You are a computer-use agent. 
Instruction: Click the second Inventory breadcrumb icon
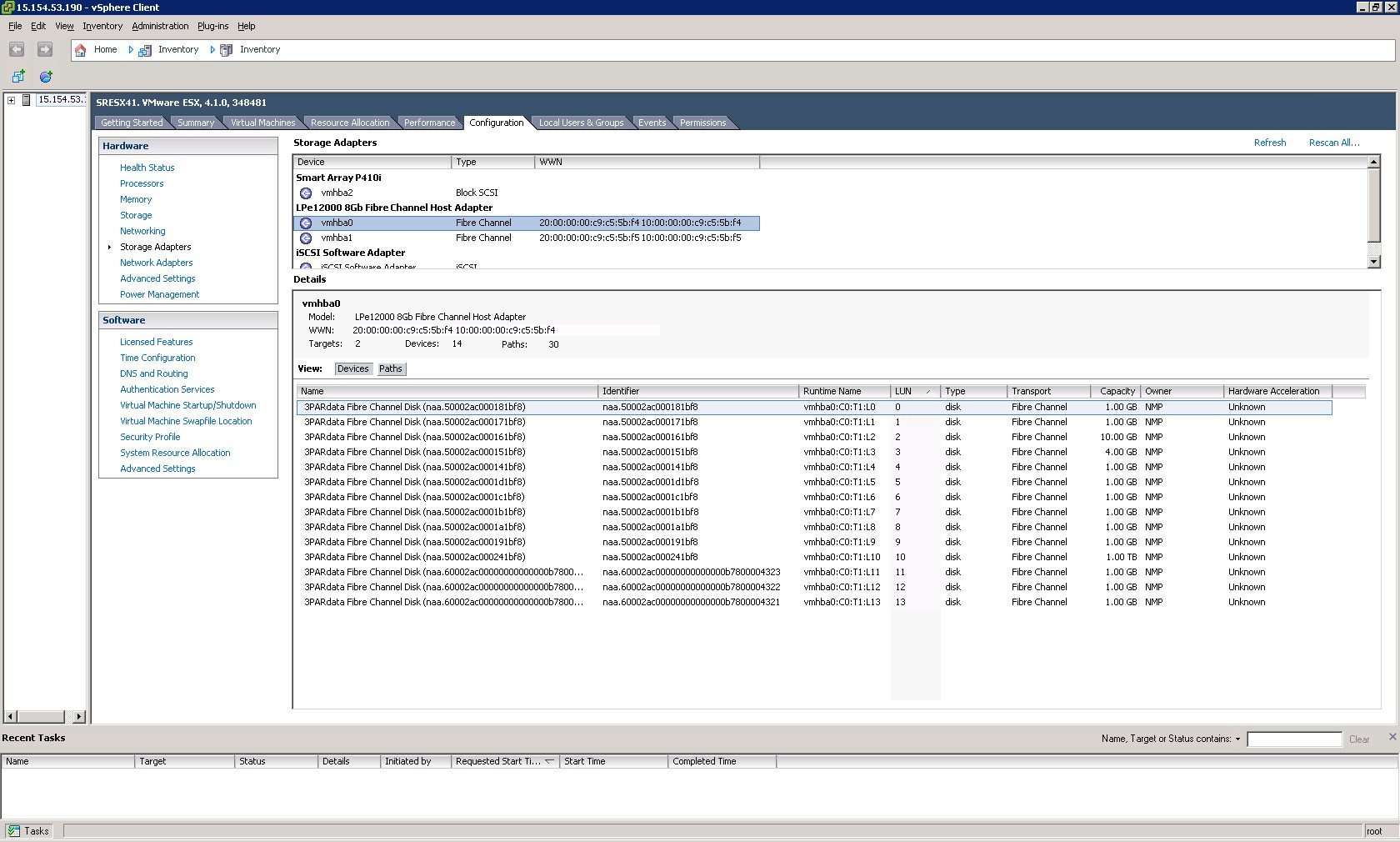pos(226,50)
